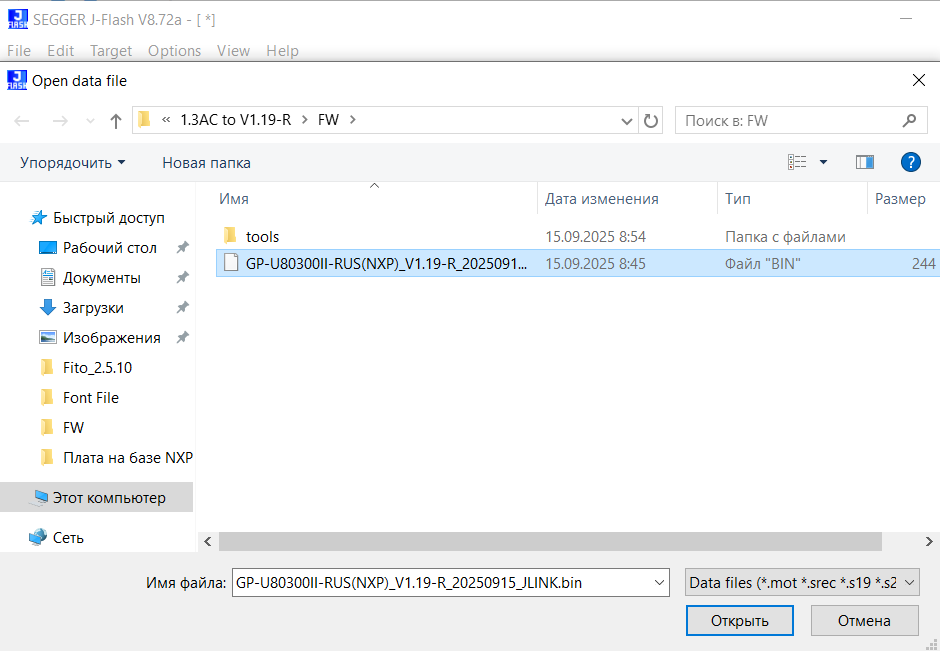Expand the address bar path dropdown
Screen dimensions: 940x651
pyautogui.click(x=627, y=119)
